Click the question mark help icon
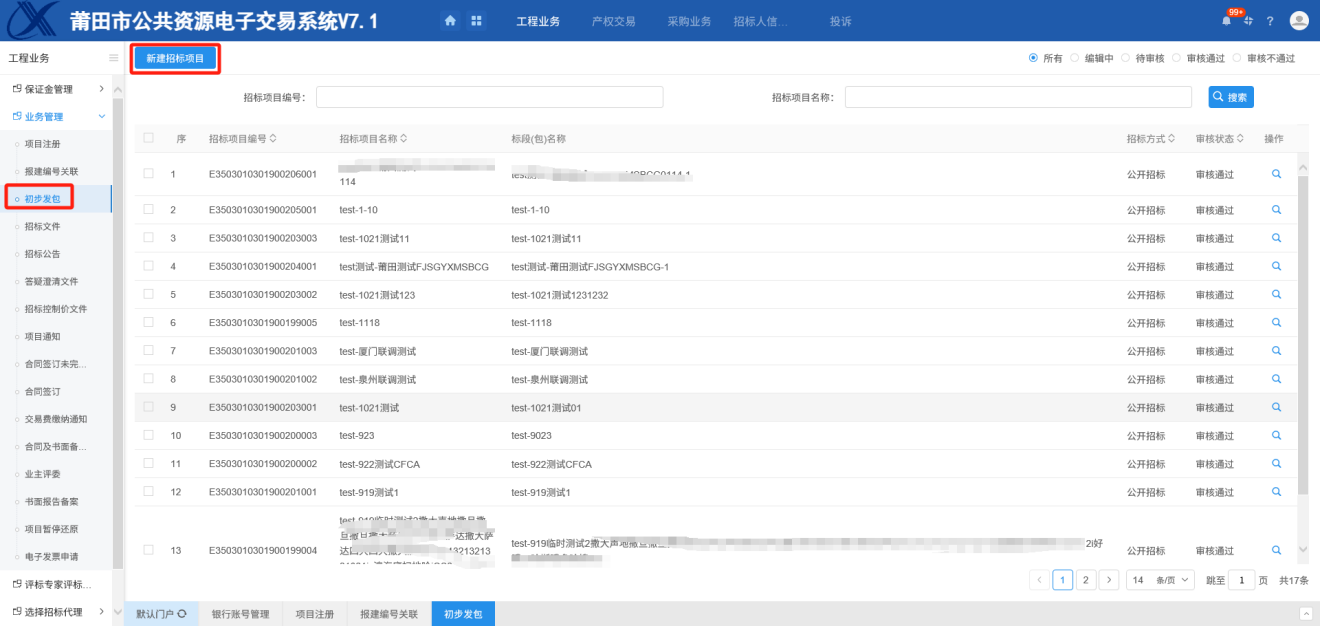The height and width of the screenshot is (626, 1320). click(1270, 21)
